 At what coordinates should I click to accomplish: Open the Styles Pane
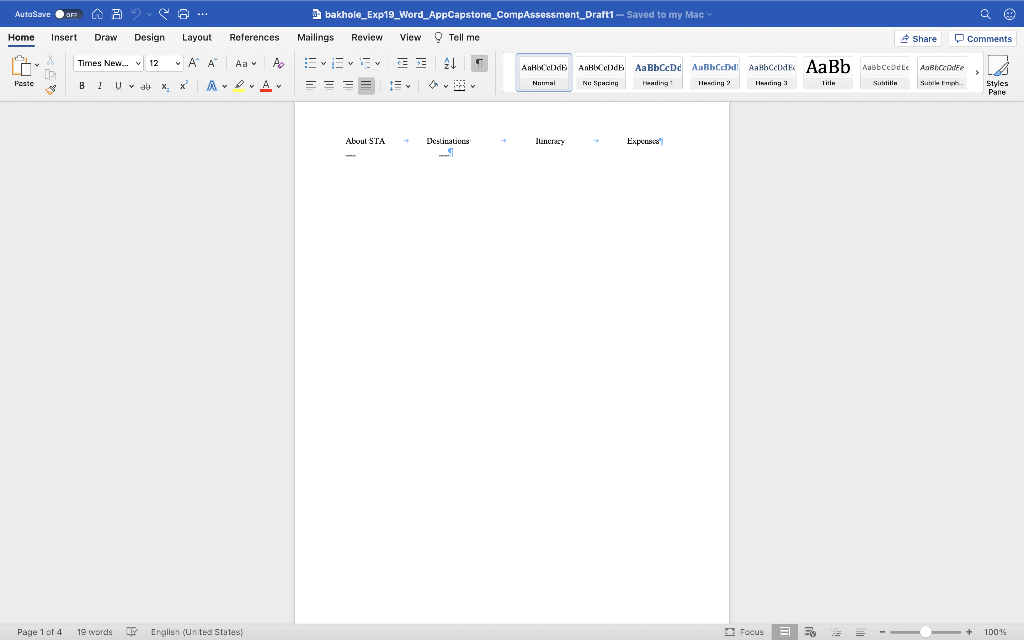click(x=996, y=74)
